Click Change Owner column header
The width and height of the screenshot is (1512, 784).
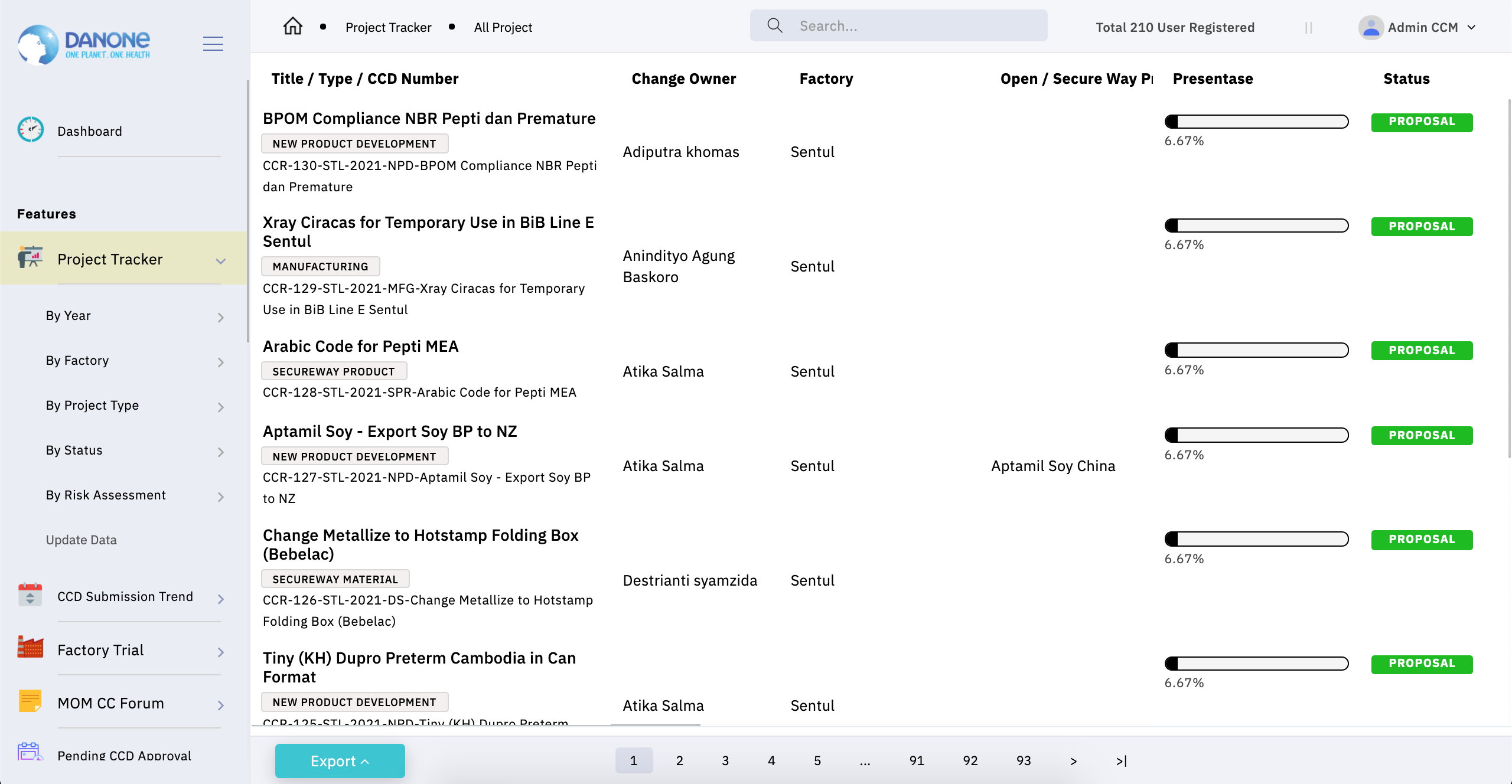coord(683,79)
